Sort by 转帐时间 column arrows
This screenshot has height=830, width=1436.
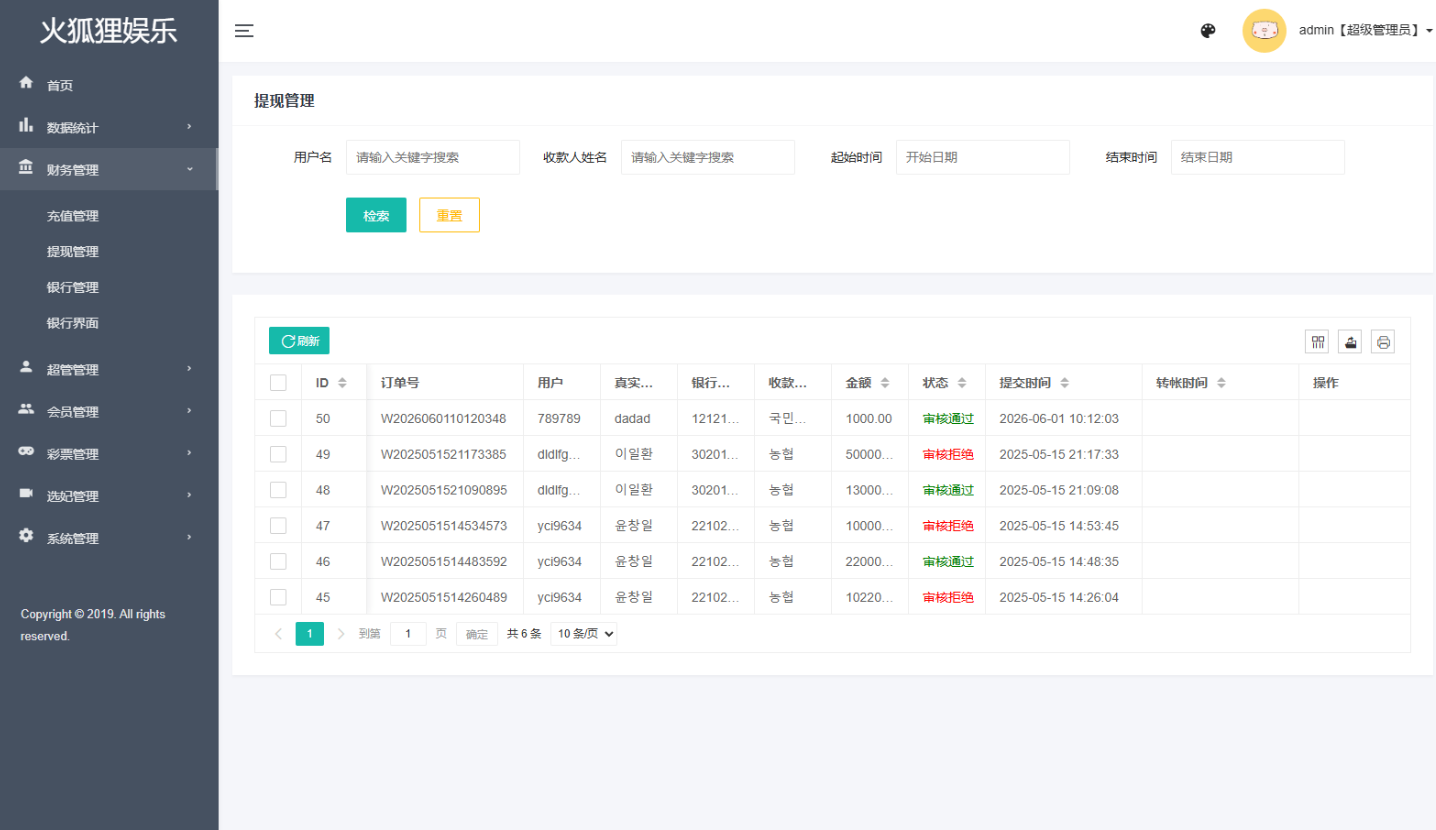[x=1221, y=383]
